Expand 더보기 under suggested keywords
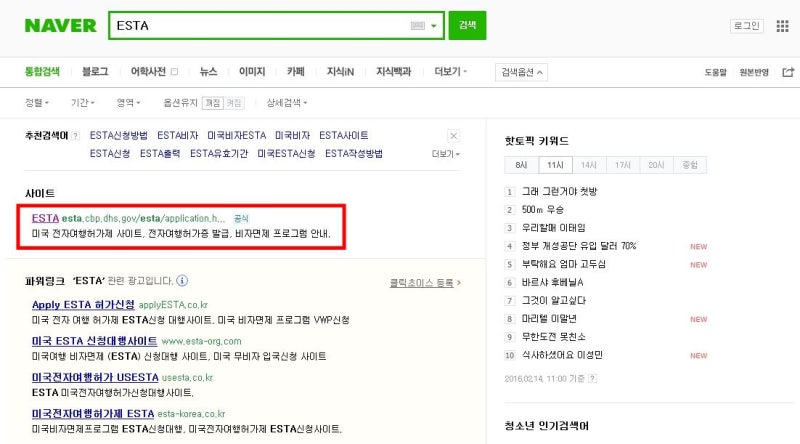This screenshot has height=444, width=800. tap(445, 154)
